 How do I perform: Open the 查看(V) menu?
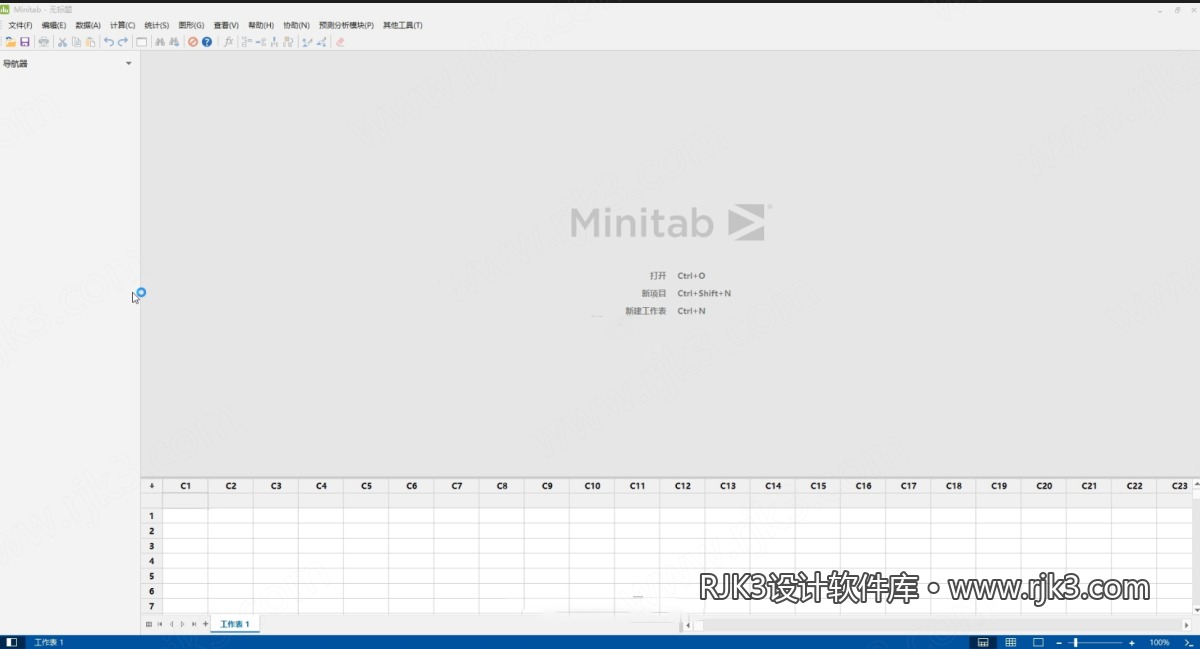click(x=226, y=25)
